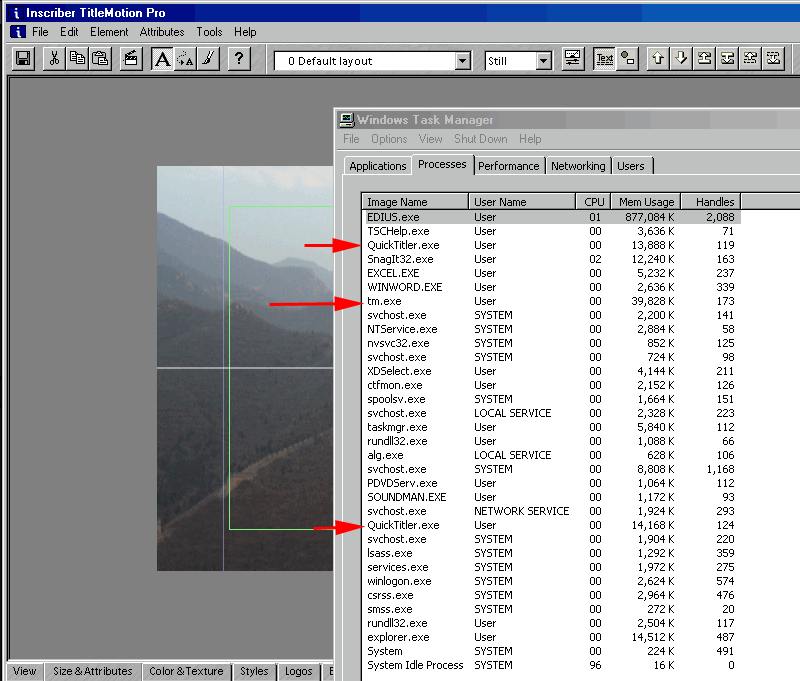The width and height of the screenshot is (800, 681).
Task: Select the WINWORD.EXE process
Action: coord(551,287)
